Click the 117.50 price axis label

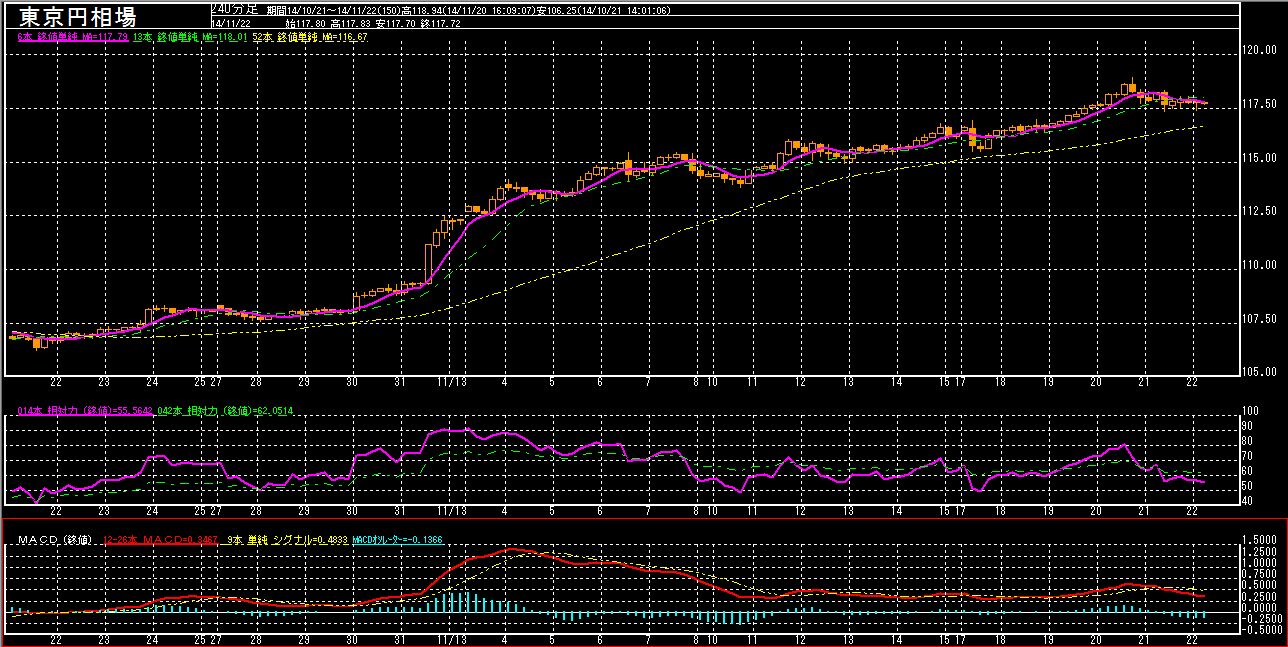1257,104
